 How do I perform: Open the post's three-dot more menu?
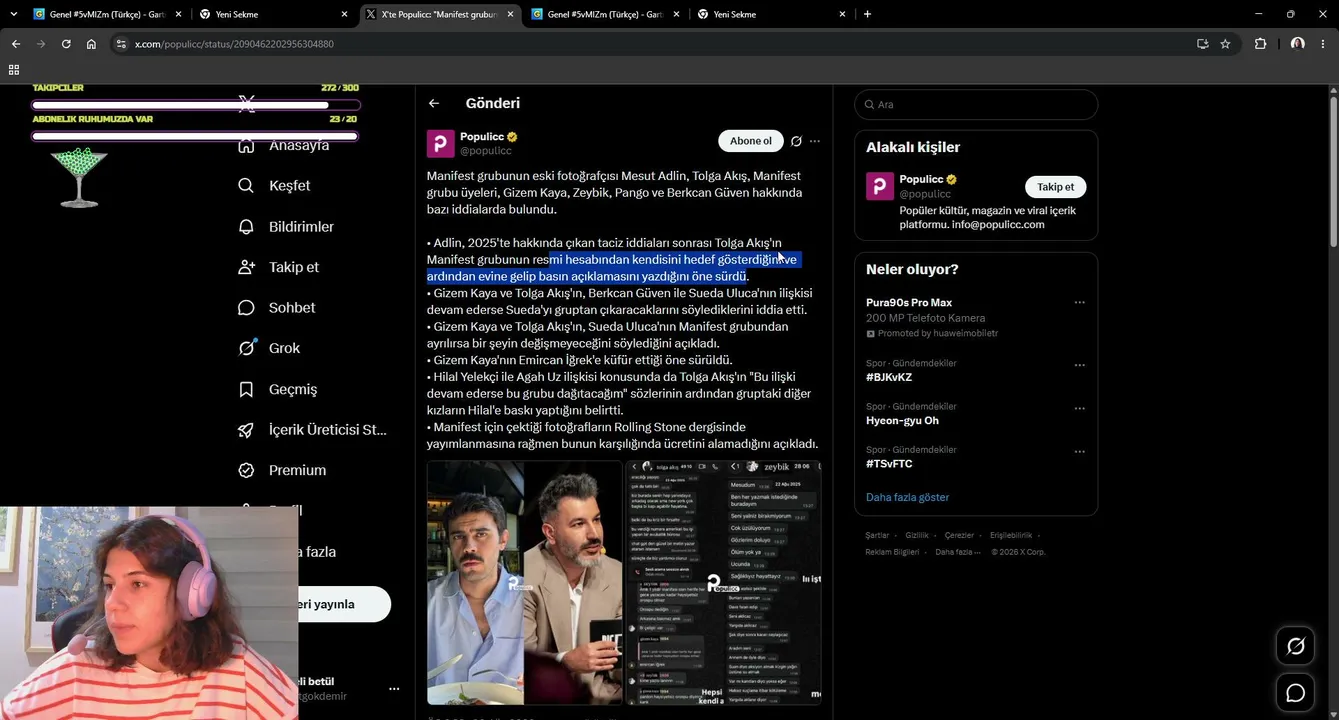pos(815,141)
